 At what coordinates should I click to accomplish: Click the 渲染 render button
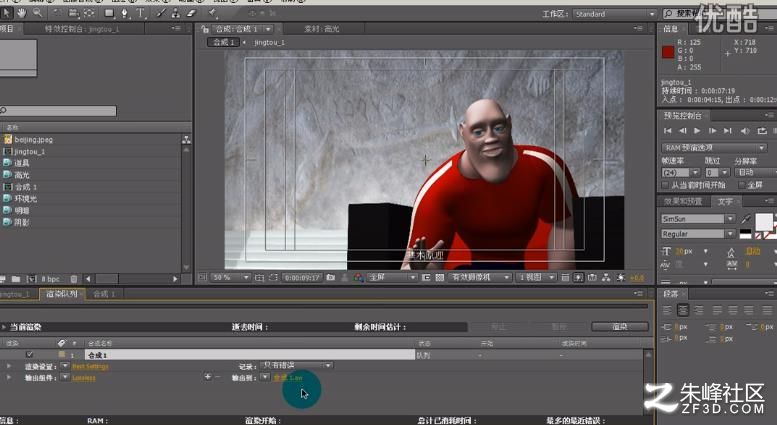[x=620, y=327]
